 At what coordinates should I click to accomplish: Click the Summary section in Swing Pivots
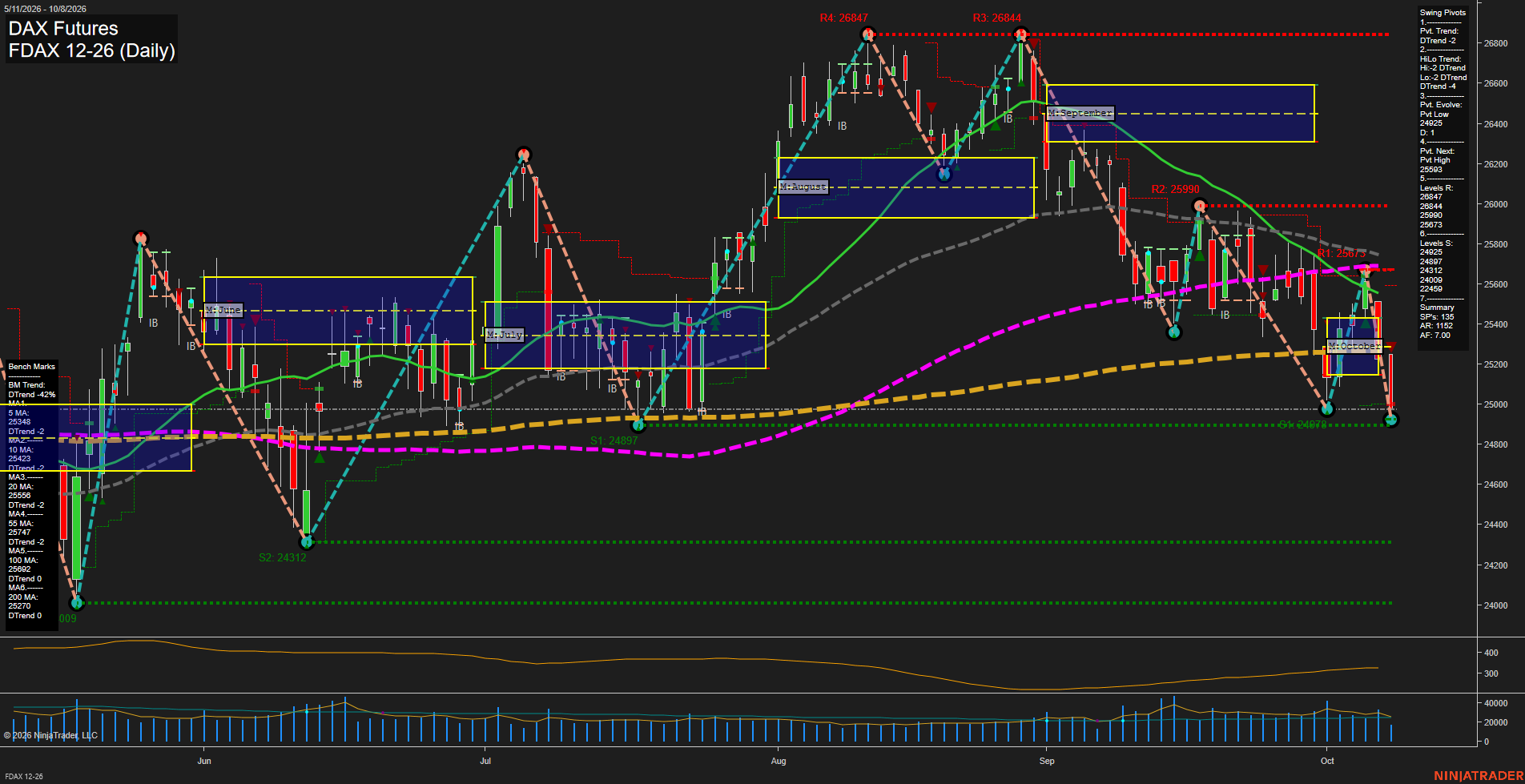pyautogui.click(x=1437, y=308)
